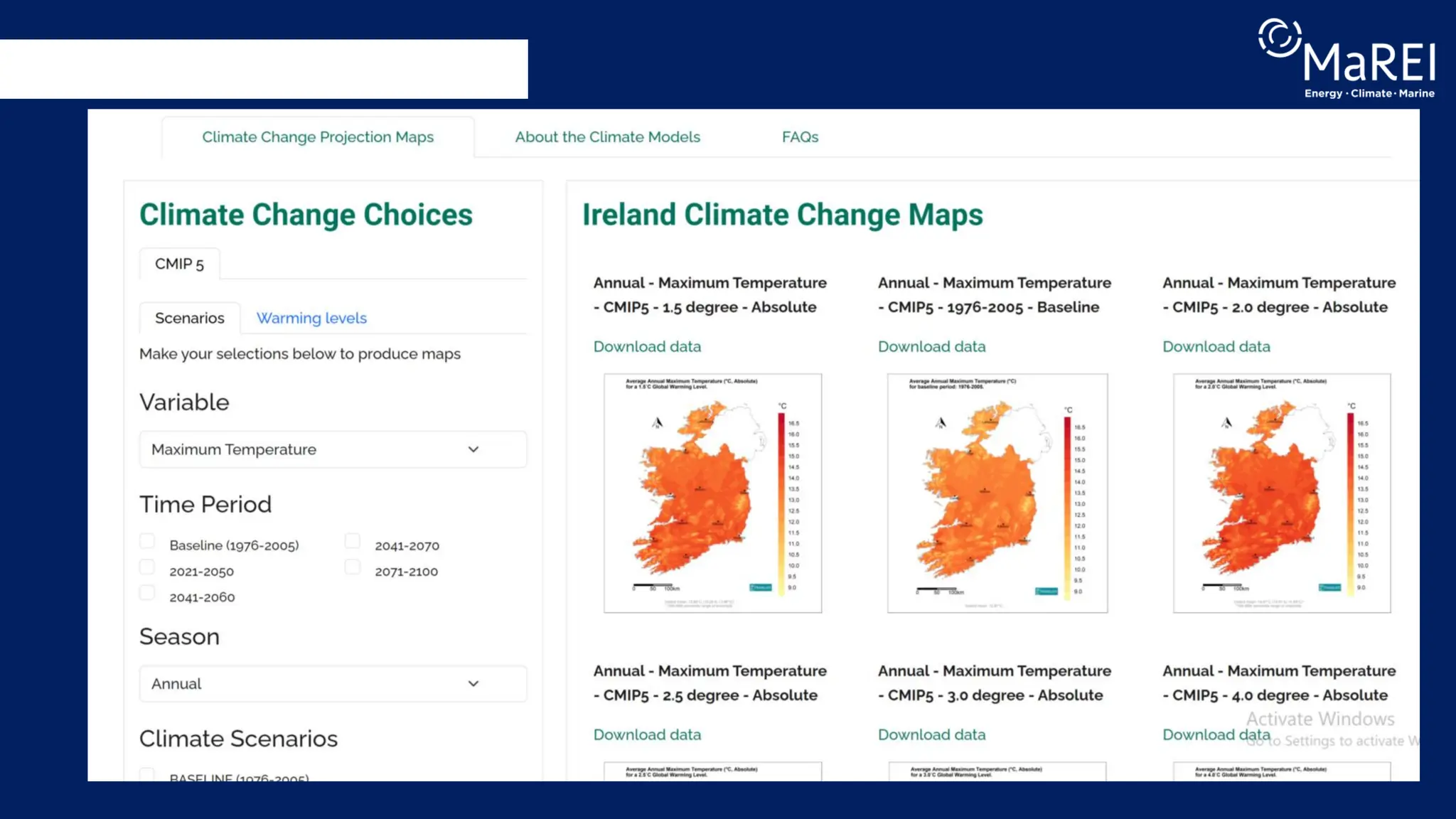1456x819 pixels.
Task: Open the 2.0 degree map thumbnail
Action: 1281,493
